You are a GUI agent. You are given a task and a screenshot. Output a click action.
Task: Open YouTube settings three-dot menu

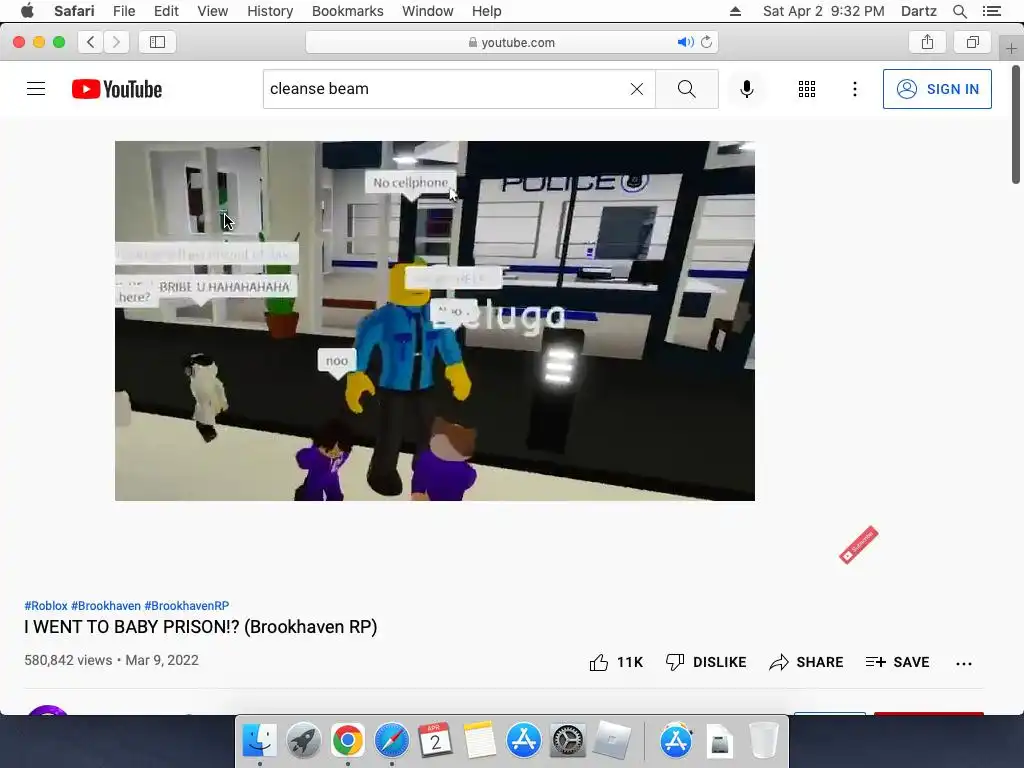coord(854,89)
